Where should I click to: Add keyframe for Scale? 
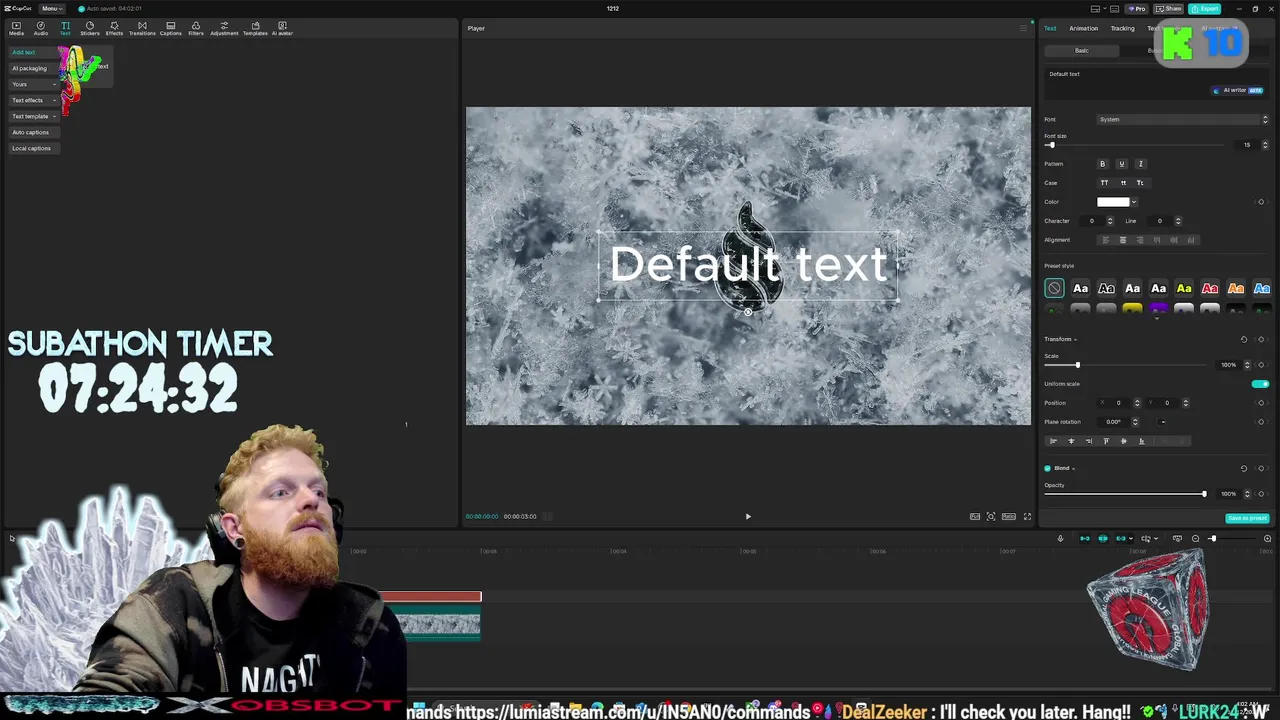point(1261,365)
